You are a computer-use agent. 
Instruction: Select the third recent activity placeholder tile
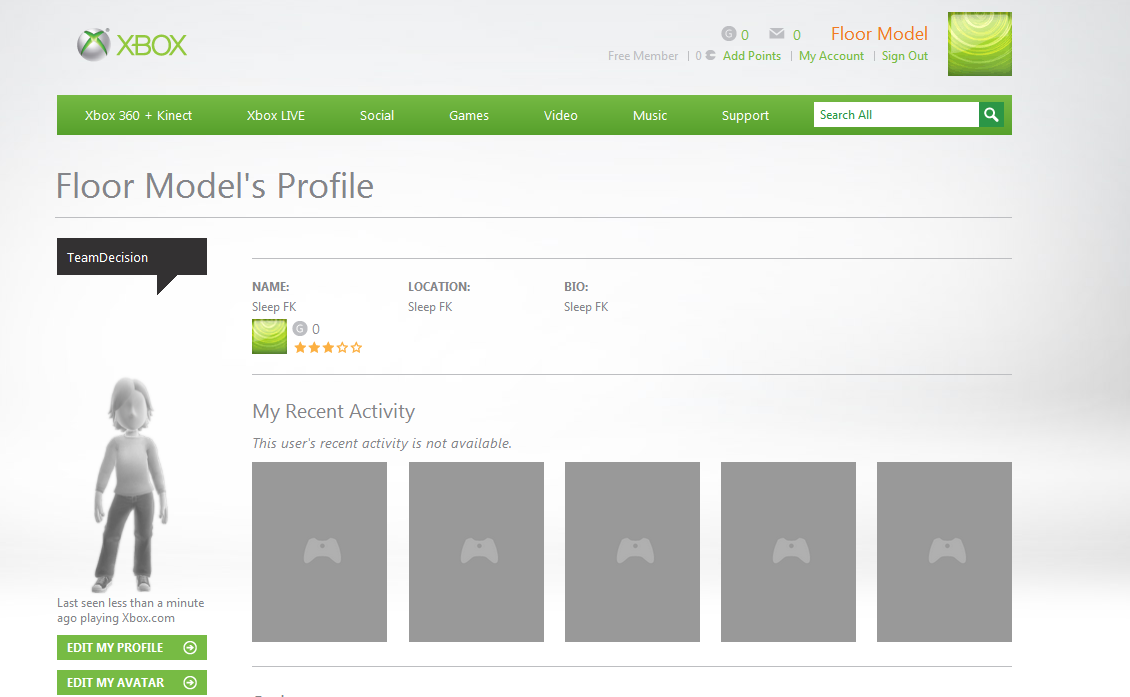tap(632, 552)
